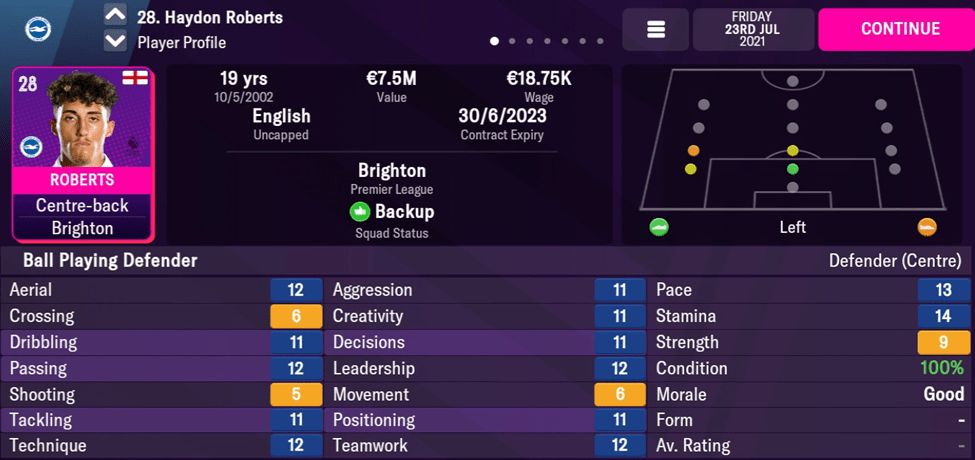Select the last page indicator dot

click(x=600, y=42)
